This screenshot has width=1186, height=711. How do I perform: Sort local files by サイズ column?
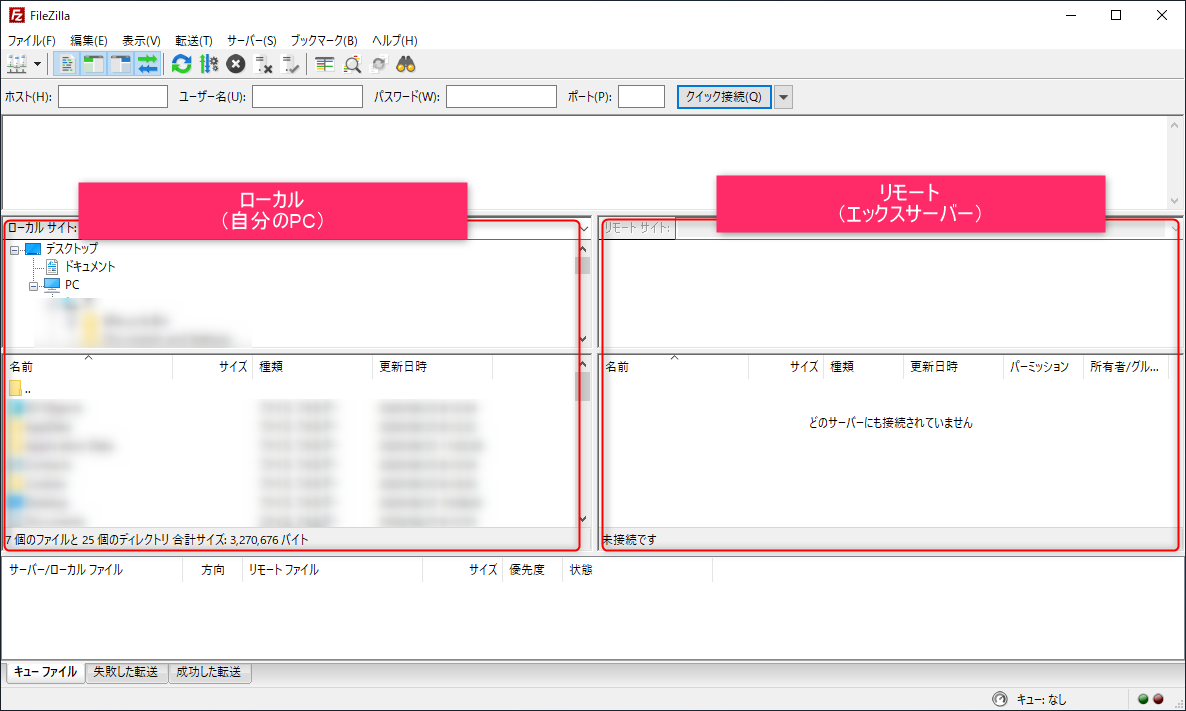(213, 367)
